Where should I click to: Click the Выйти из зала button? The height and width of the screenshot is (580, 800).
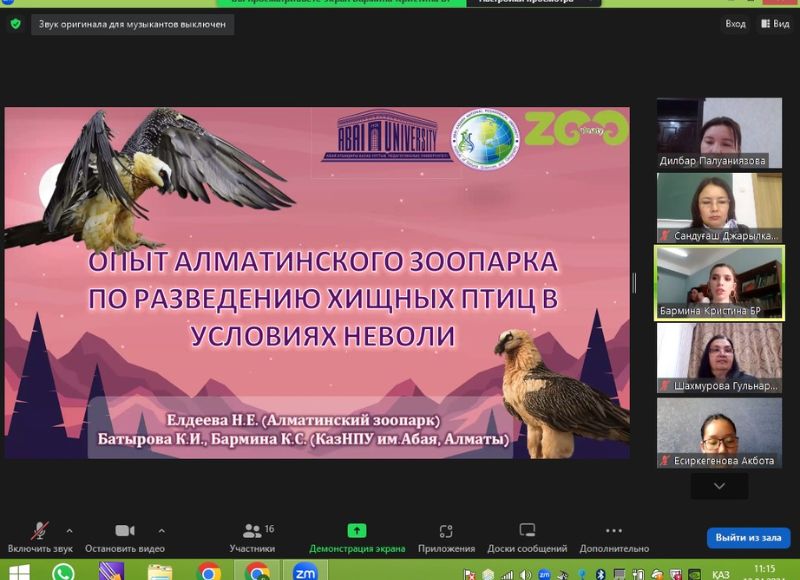pos(748,538)
